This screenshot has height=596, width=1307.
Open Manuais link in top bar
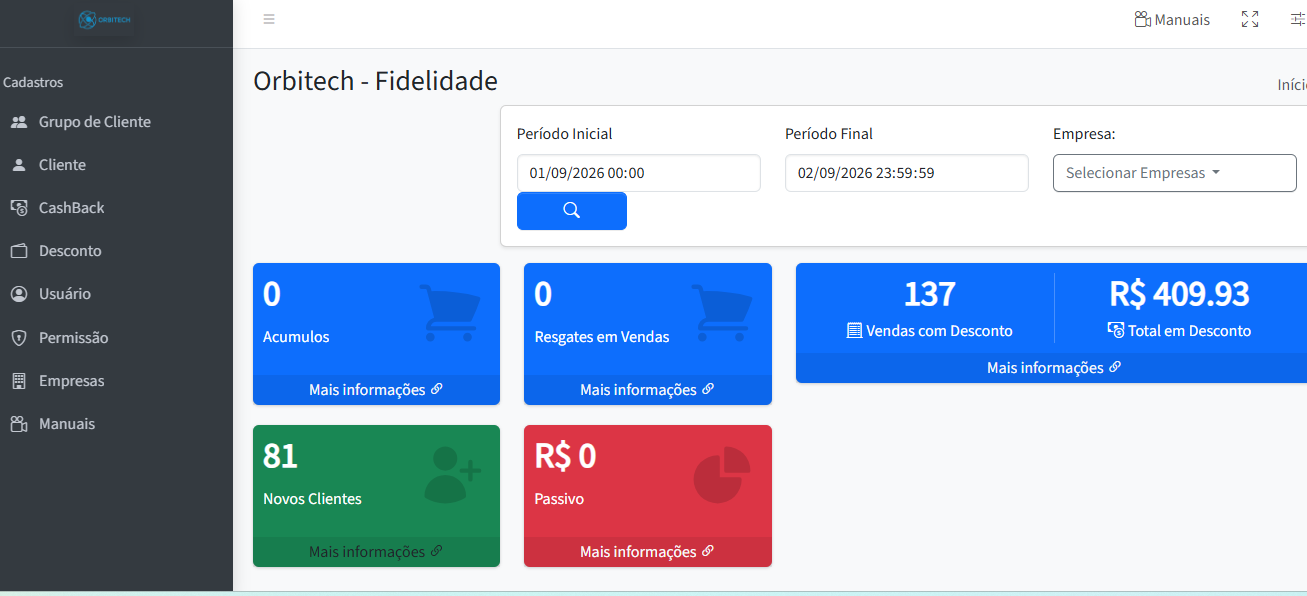1171,20
